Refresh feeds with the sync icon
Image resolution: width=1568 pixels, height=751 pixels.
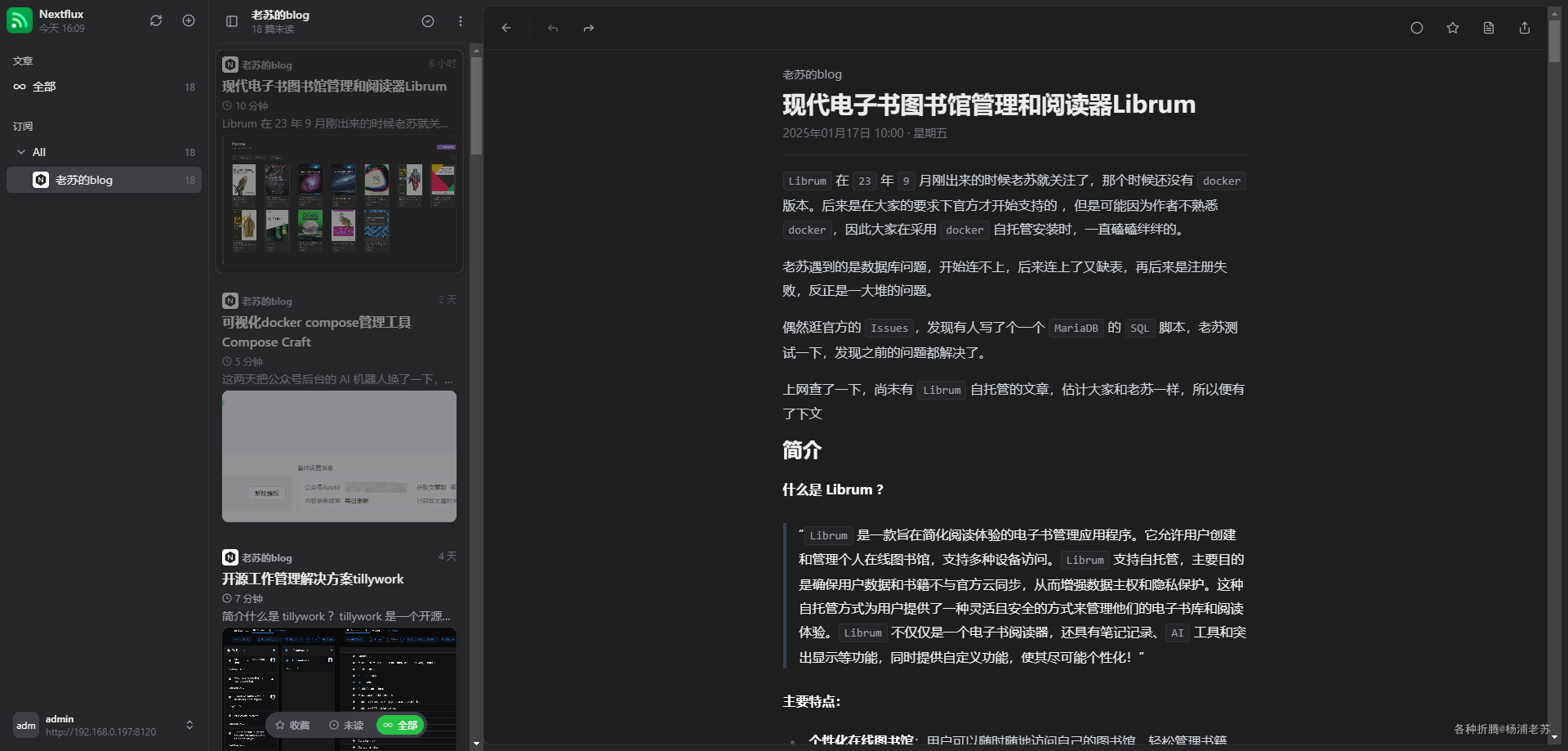156,20
